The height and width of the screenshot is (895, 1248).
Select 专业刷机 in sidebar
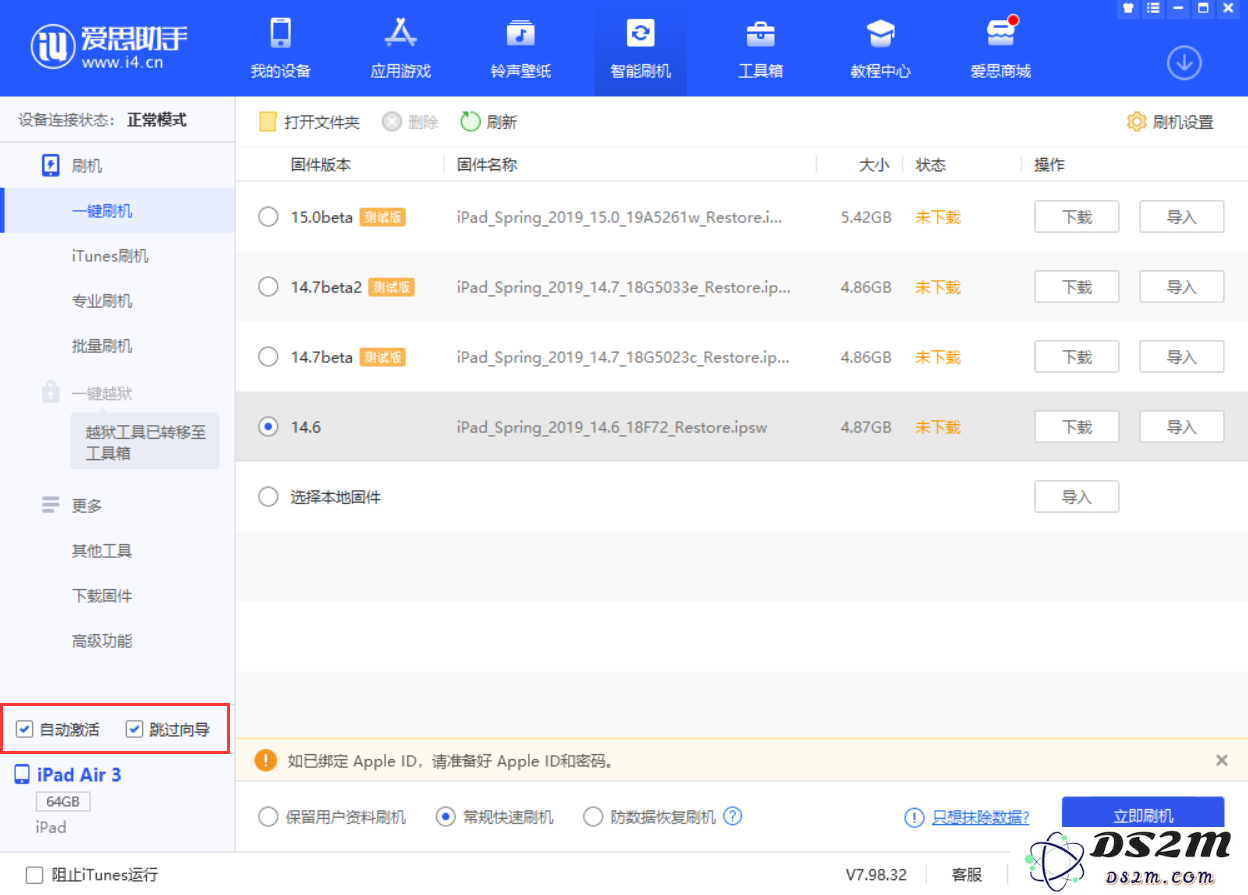(x=102, y=301)
